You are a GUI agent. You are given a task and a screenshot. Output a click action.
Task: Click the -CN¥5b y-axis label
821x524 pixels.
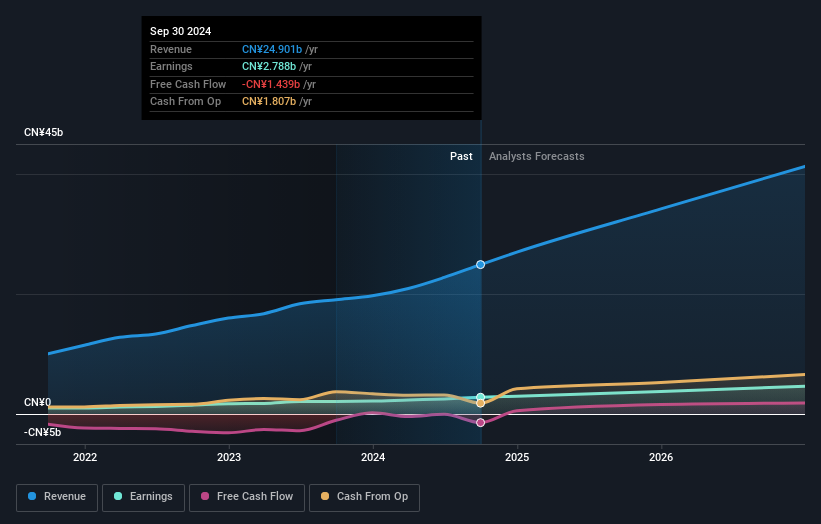coord(42,432)
